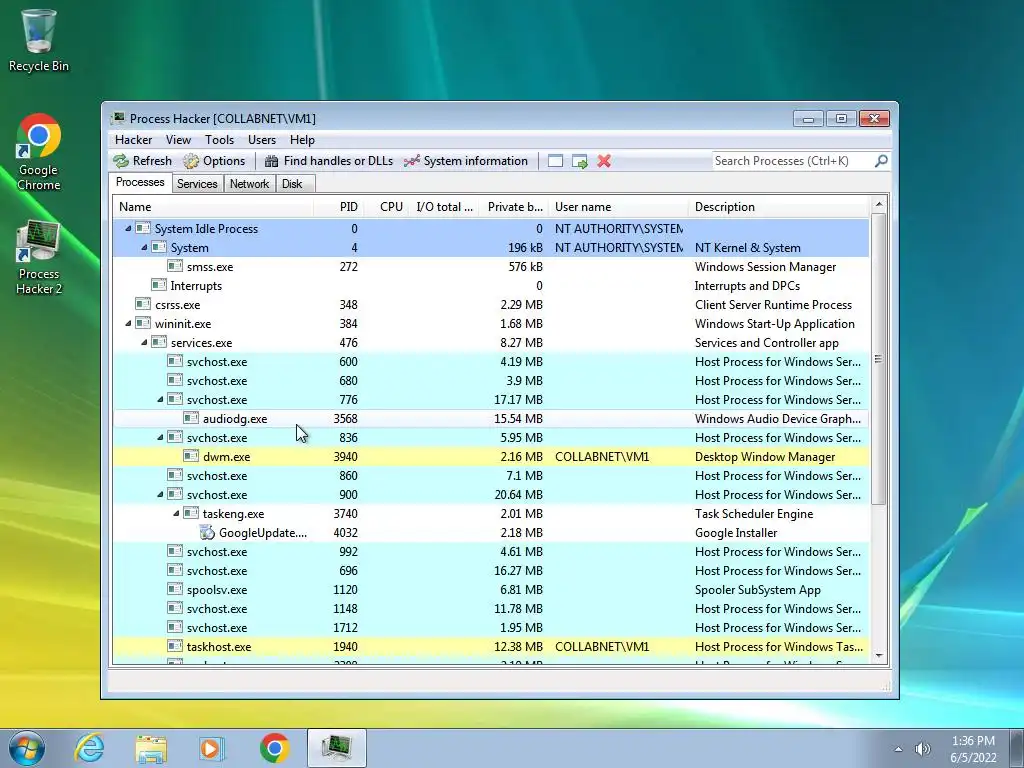Open the View menu
Screen dimensions: 1024x768
click(x=178, y=140)
